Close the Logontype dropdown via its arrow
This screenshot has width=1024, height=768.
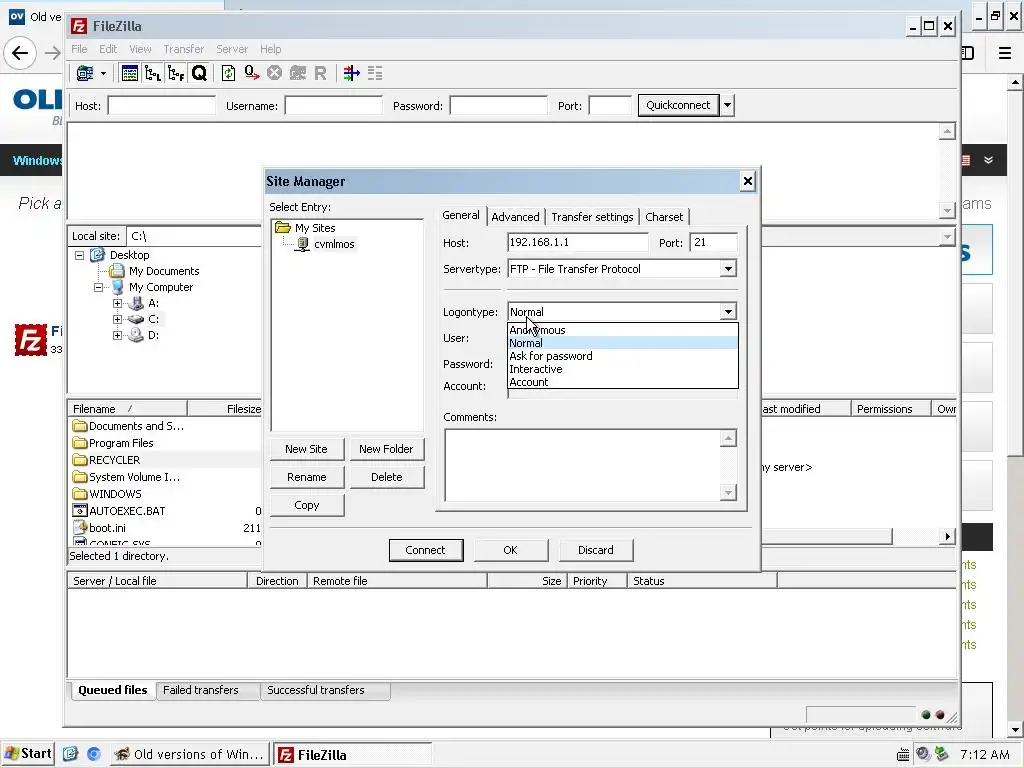coord(728,312)
